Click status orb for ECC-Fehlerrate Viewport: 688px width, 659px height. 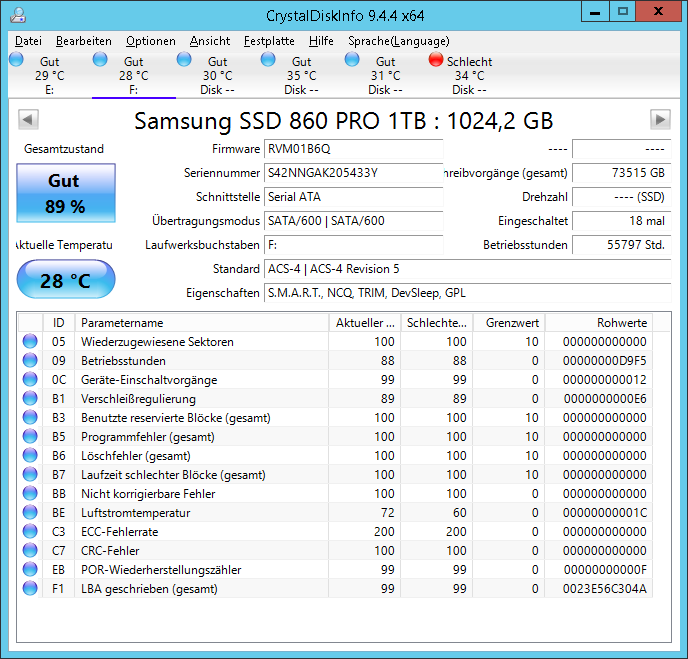click(30, 531)
